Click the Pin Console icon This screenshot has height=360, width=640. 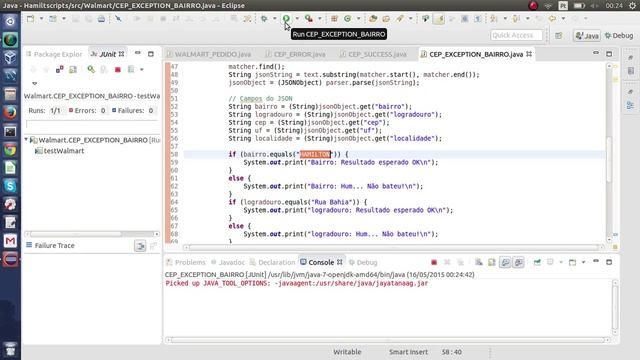click(537, 262)
